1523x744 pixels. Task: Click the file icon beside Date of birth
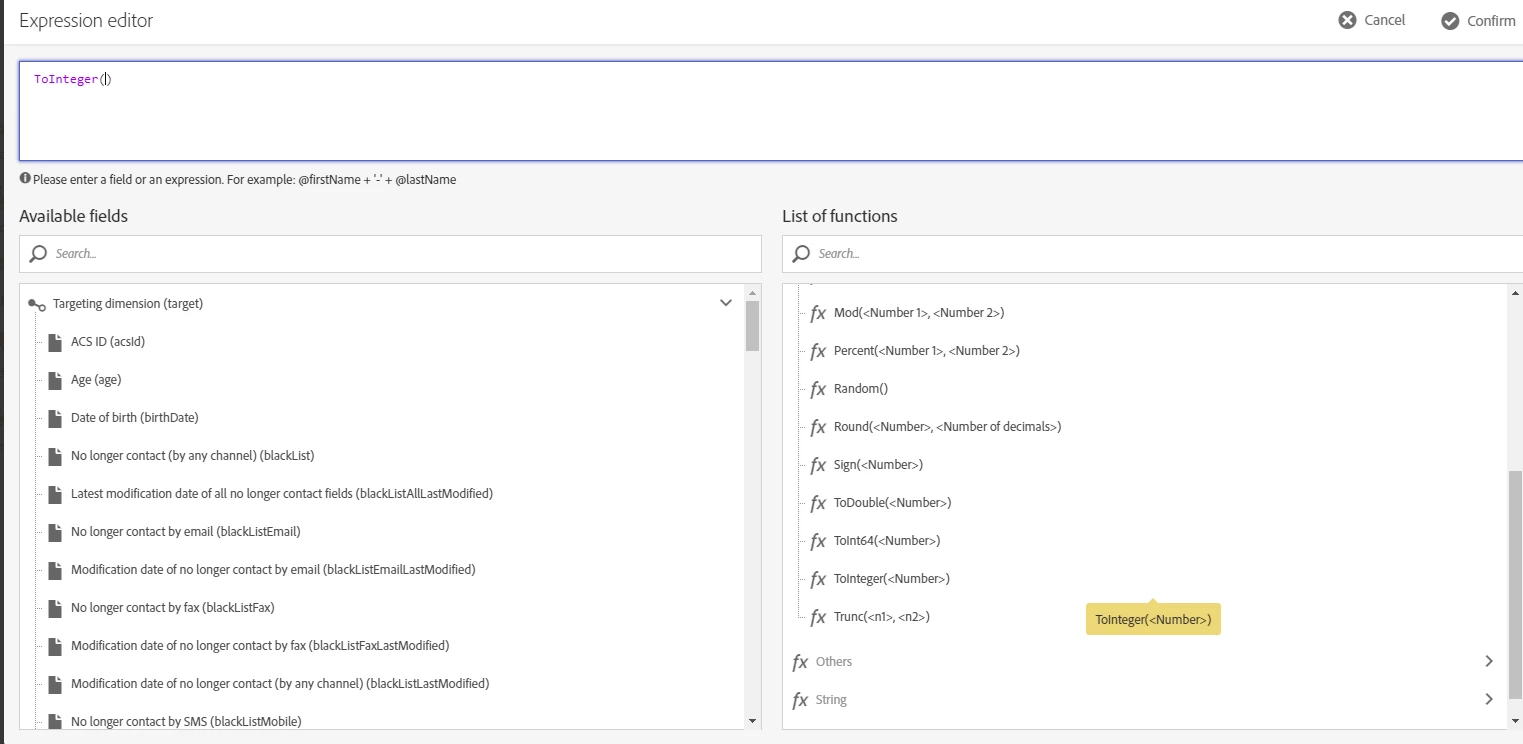click(x=55, y=418)
